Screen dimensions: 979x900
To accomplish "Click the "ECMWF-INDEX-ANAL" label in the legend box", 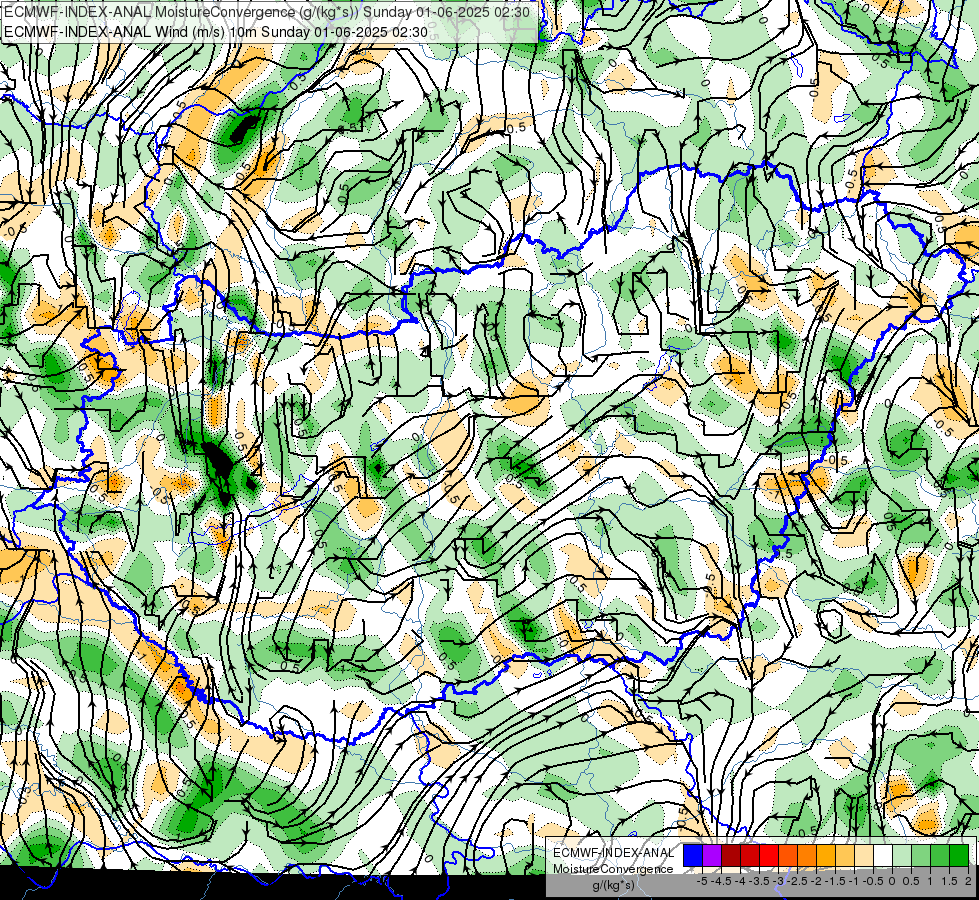I will [614, 853].
